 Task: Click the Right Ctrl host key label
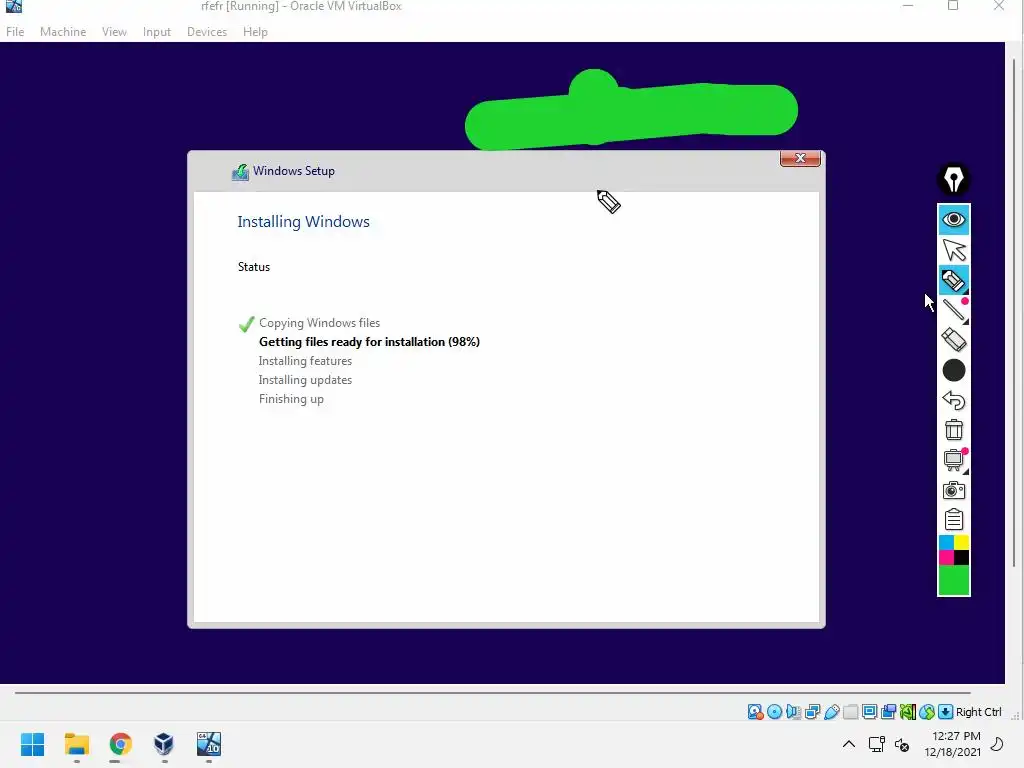pos(978,712)
